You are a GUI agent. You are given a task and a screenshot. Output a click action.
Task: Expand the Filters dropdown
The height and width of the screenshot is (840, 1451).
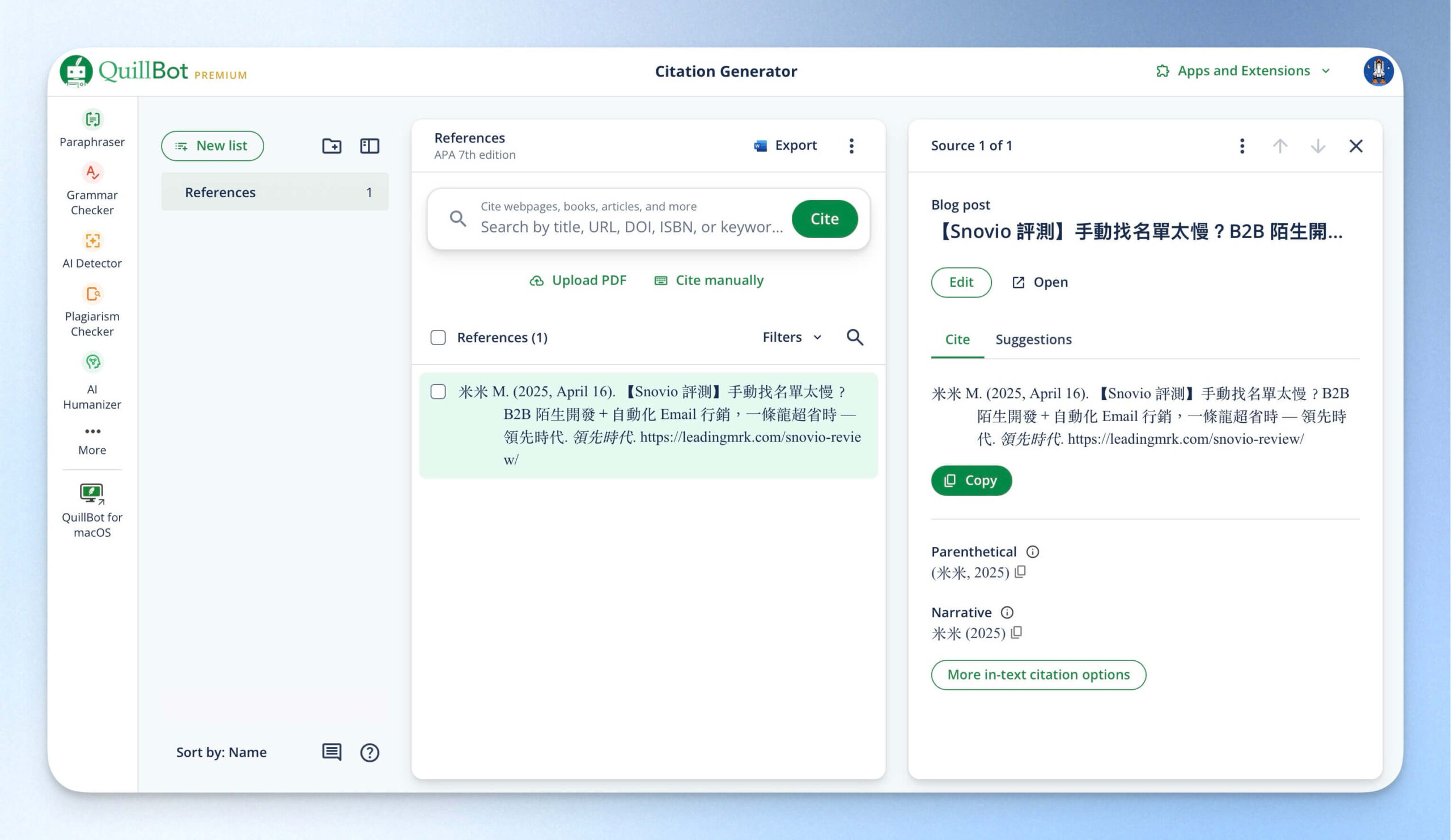[x=792, y=337]
